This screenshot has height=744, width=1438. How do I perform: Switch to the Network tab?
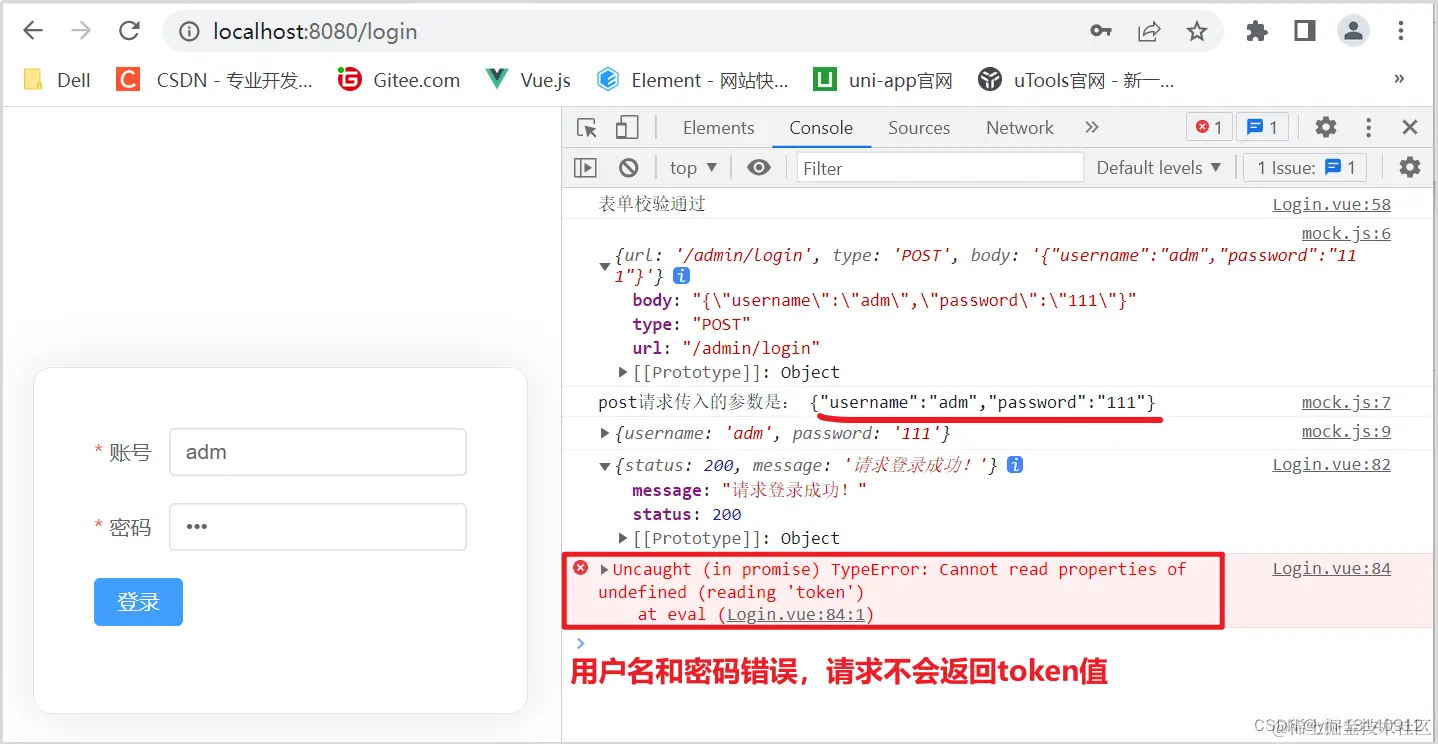pyautogui.click(x=1019, y=127)
